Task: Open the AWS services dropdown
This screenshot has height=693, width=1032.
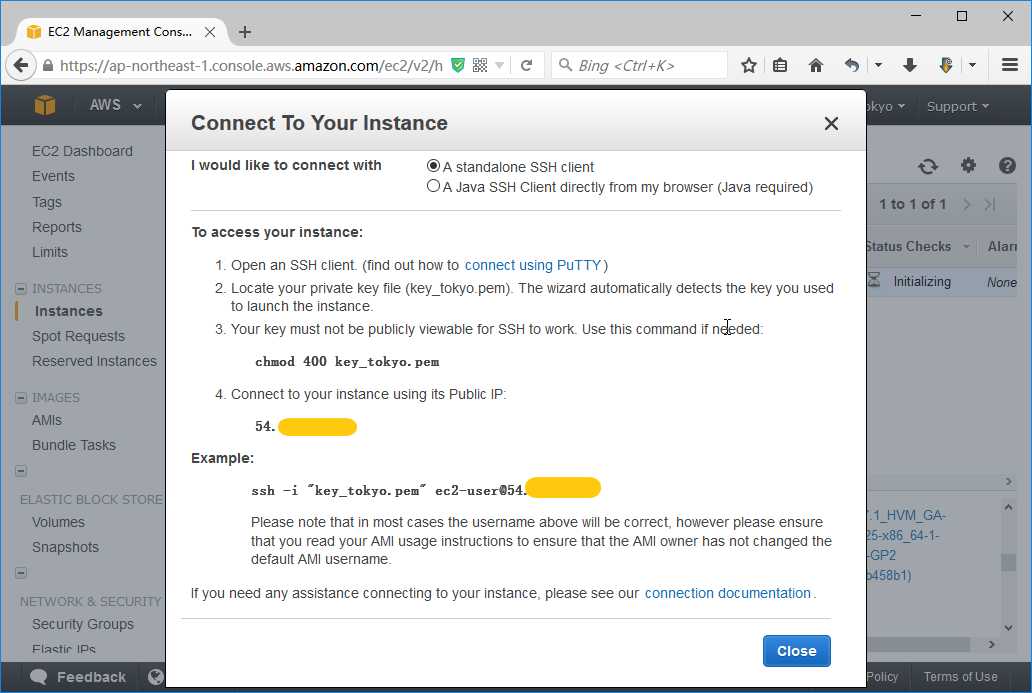Action: tap(115, 105)
